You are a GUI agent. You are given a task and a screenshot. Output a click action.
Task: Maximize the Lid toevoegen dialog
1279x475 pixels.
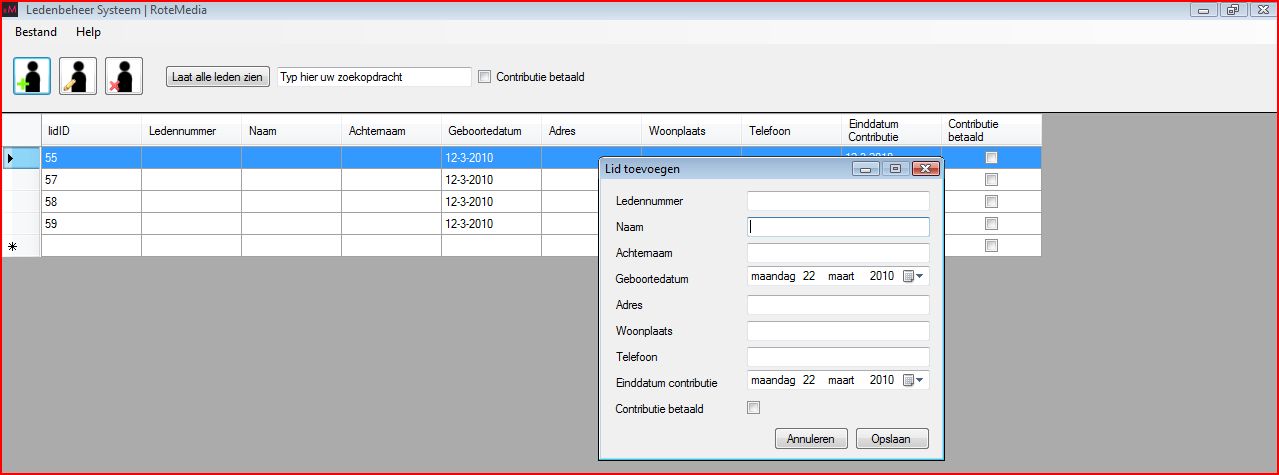click(895, 169)
